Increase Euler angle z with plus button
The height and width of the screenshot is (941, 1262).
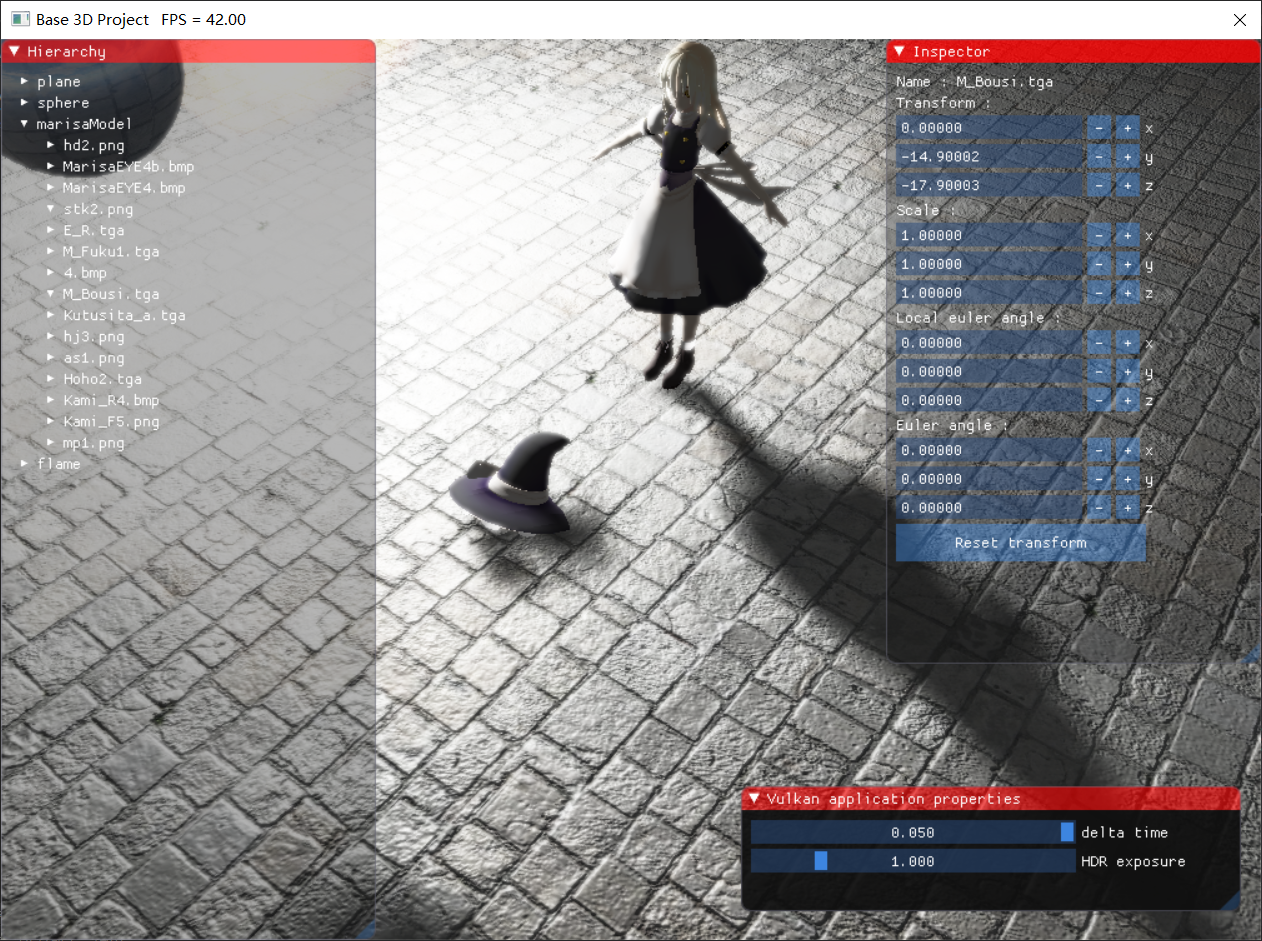coord(1127,508)
